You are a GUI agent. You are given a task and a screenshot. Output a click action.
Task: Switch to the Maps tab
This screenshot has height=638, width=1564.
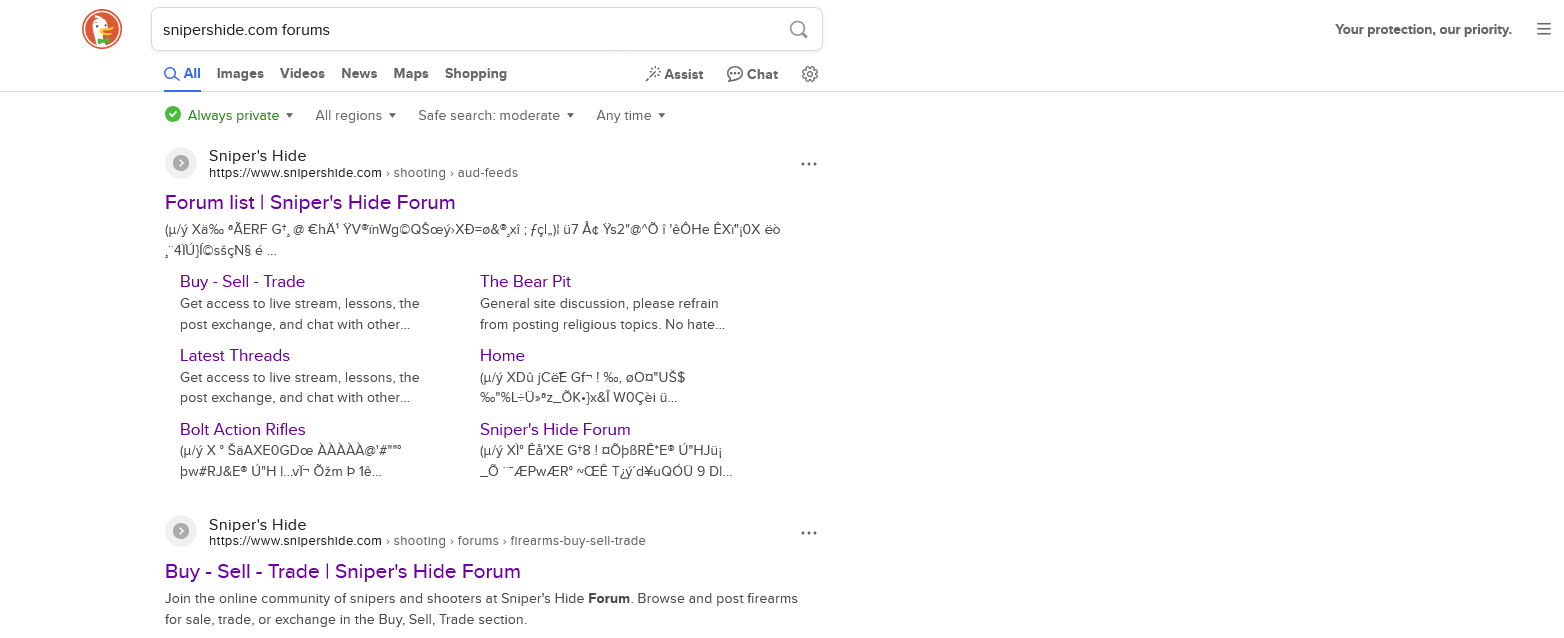pyautogui.click(x=411, y=74)
